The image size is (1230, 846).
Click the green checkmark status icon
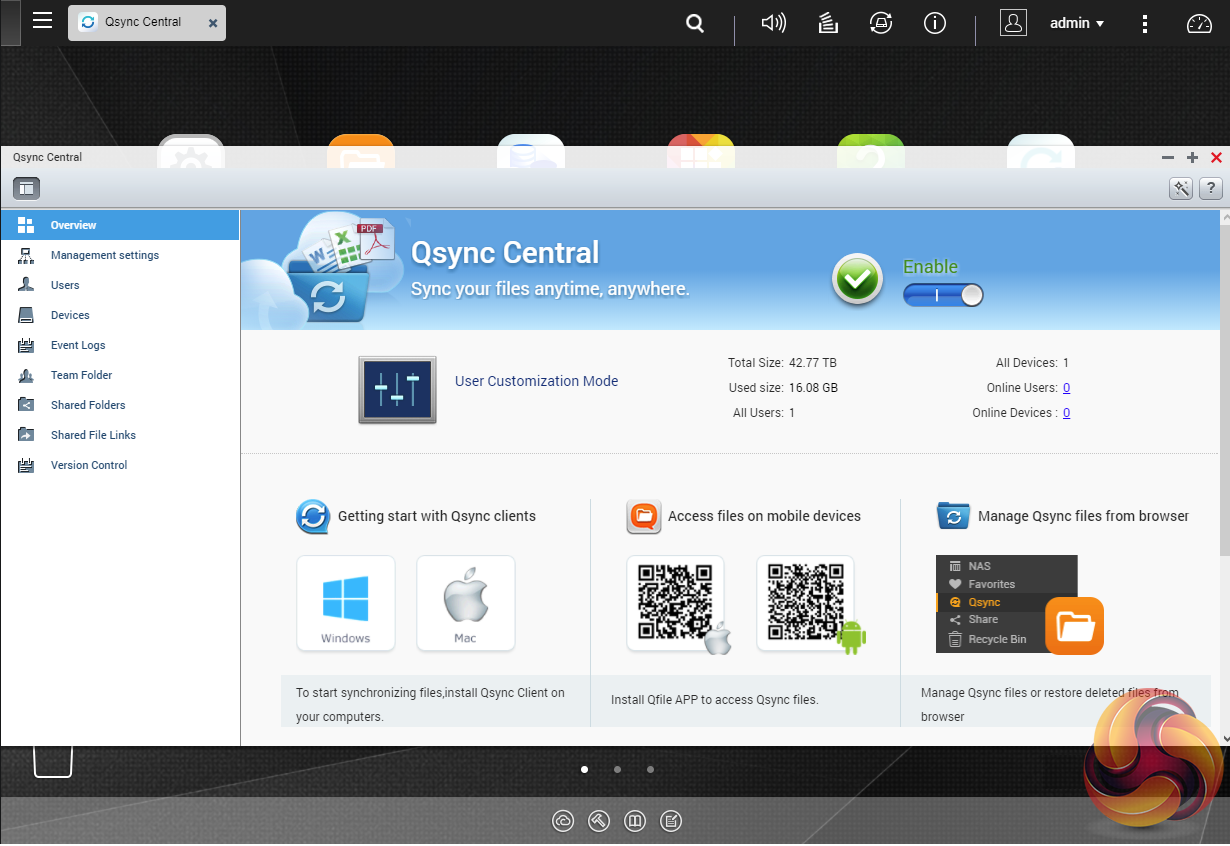pos(857,279)
